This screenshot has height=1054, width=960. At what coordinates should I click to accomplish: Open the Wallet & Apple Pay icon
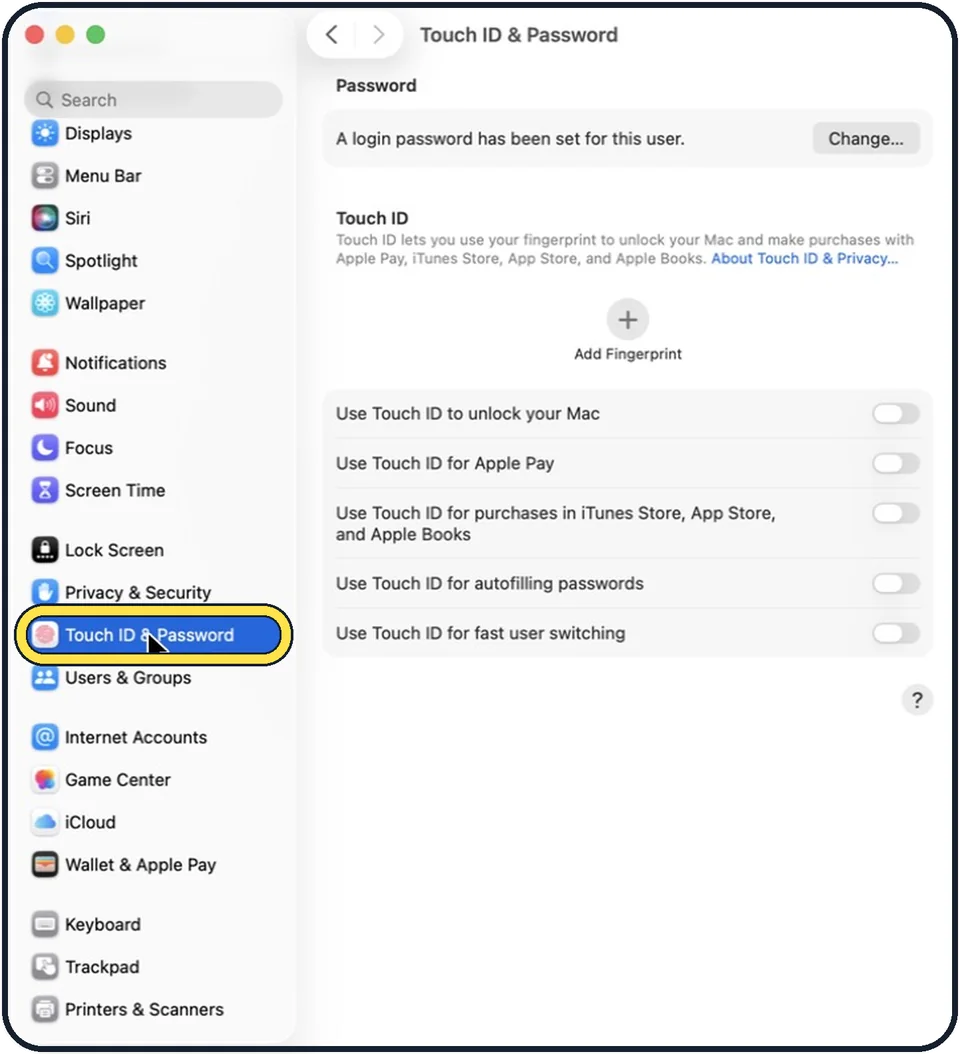point(45,864)
